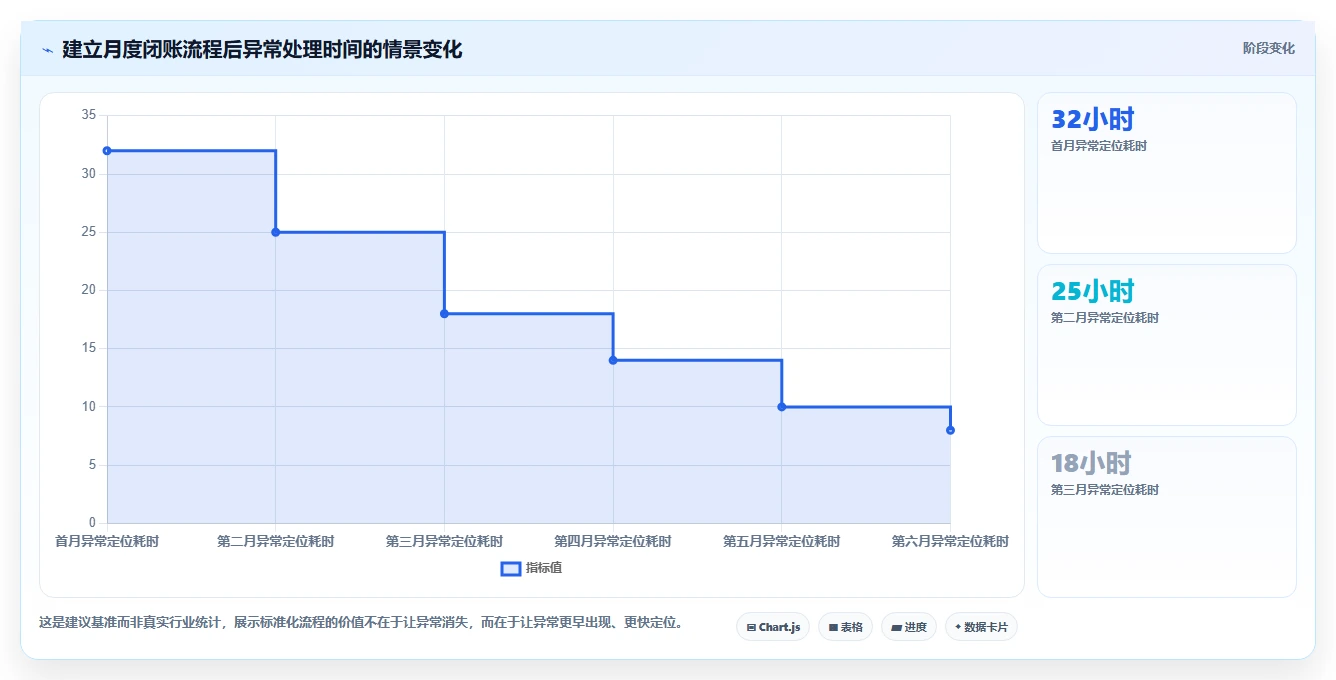Click the card caption 第三月异常定位耗时

(x=1105, y=490)
